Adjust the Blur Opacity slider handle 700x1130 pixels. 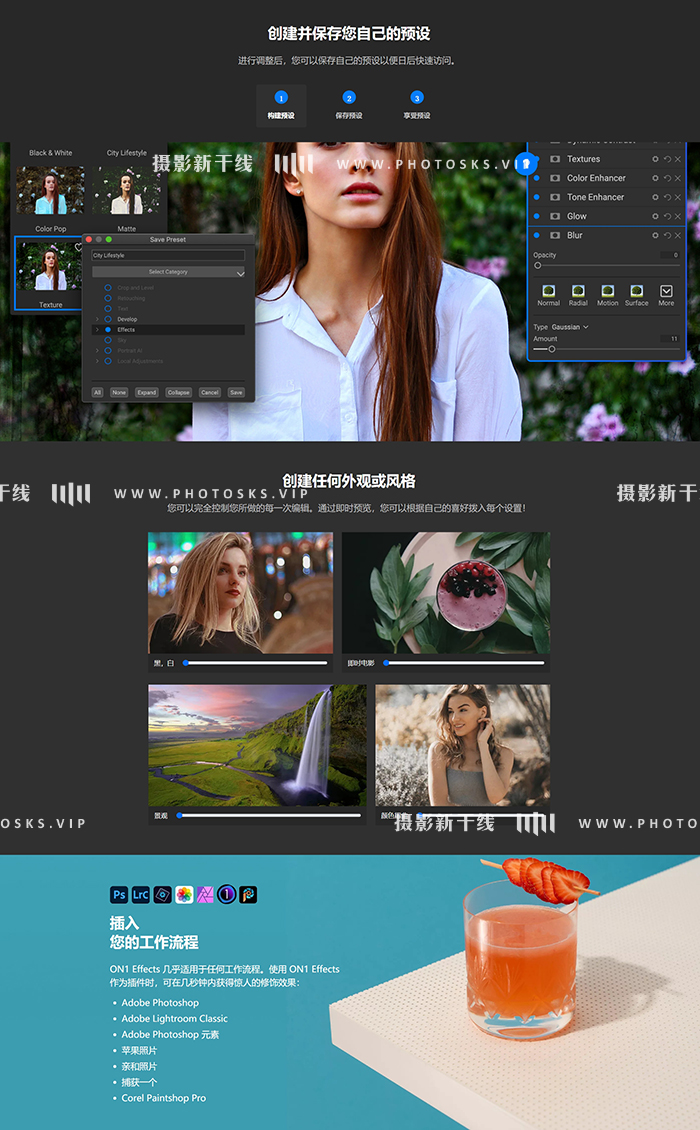point(538,266)
